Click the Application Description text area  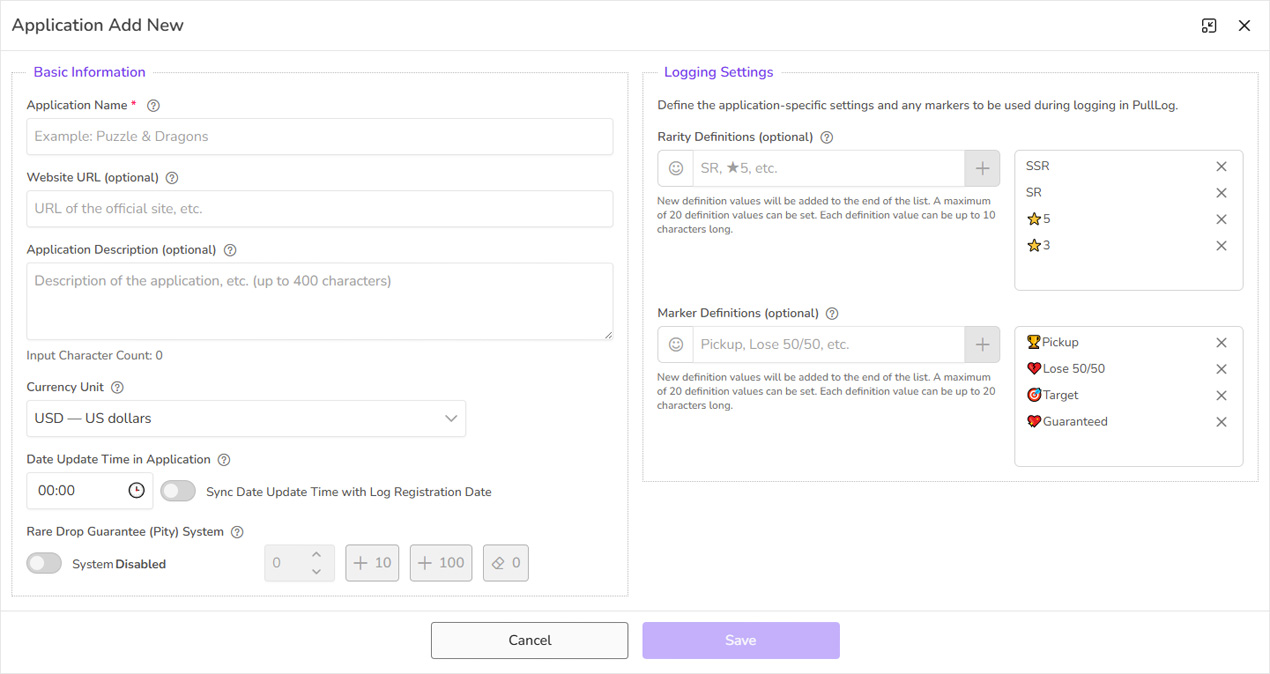tap(319, 301)
